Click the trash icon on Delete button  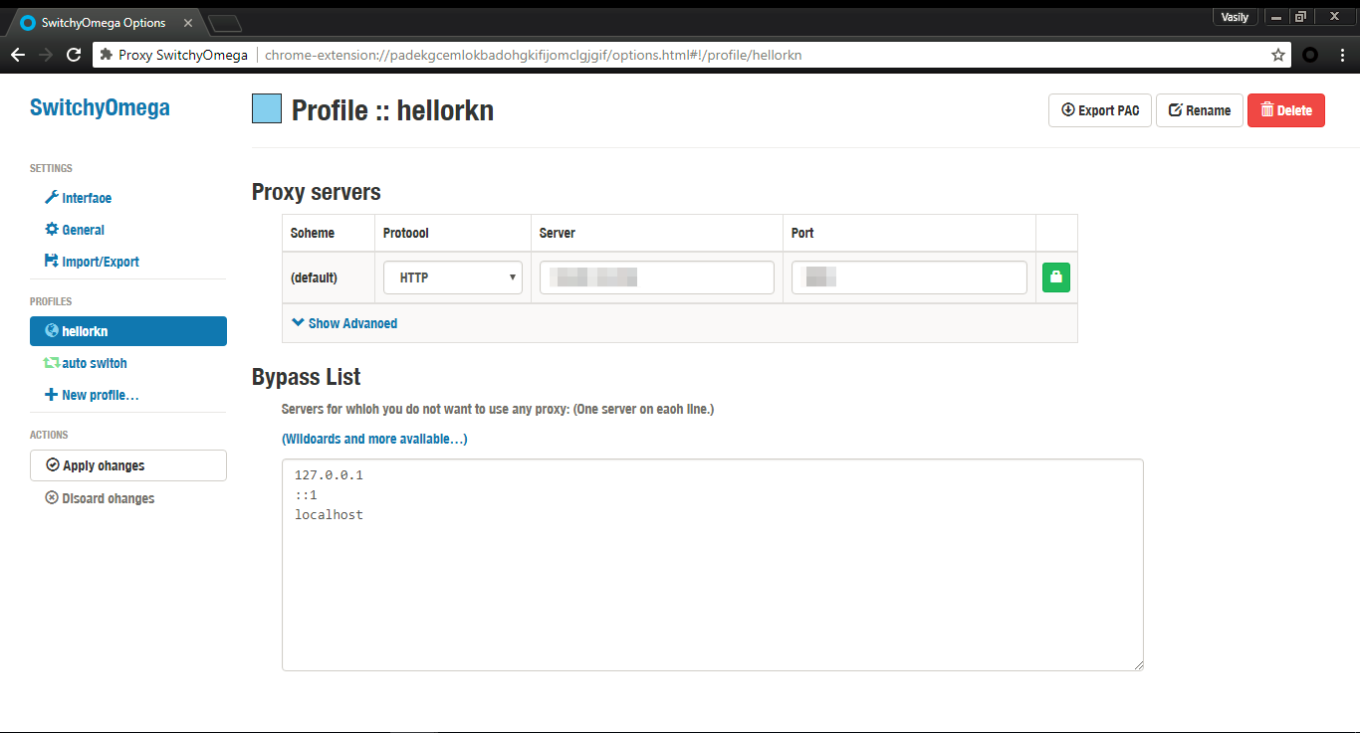click(1267, 110)
